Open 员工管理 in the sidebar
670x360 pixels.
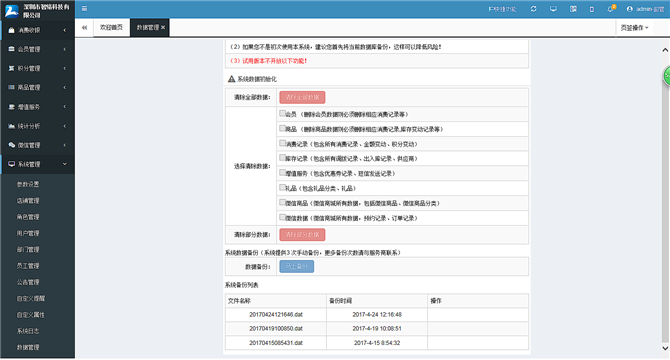tap(28, 266)
